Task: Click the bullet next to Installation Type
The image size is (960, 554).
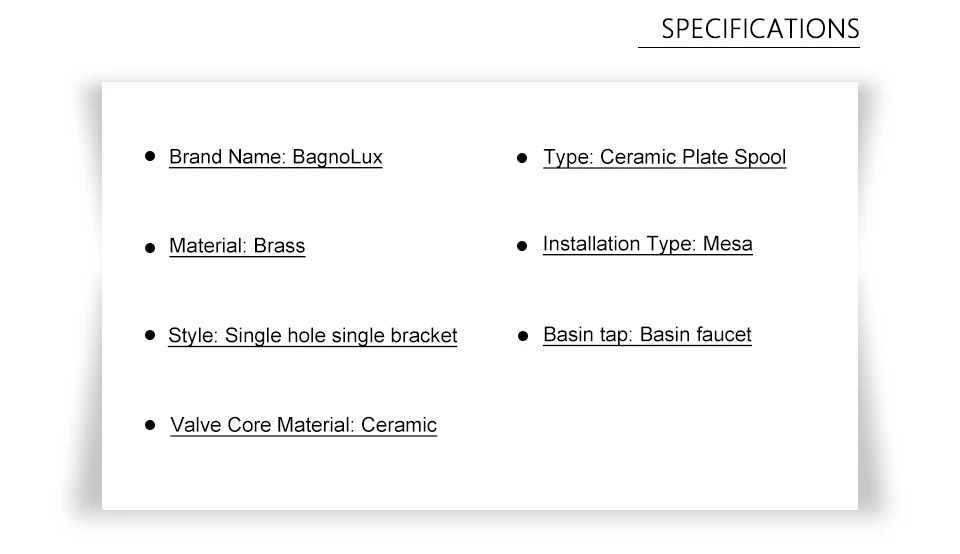Action: pos(522,246)
